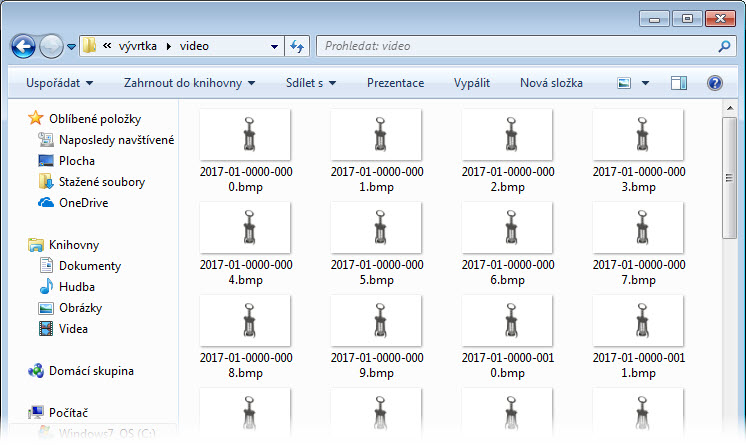
Task: Click the OneDrive cloud icon
Action: pos(46,203)
